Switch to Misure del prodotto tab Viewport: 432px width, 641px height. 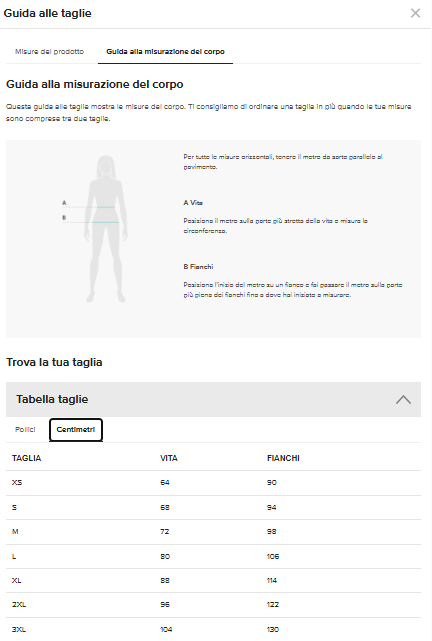click(49, 52)
